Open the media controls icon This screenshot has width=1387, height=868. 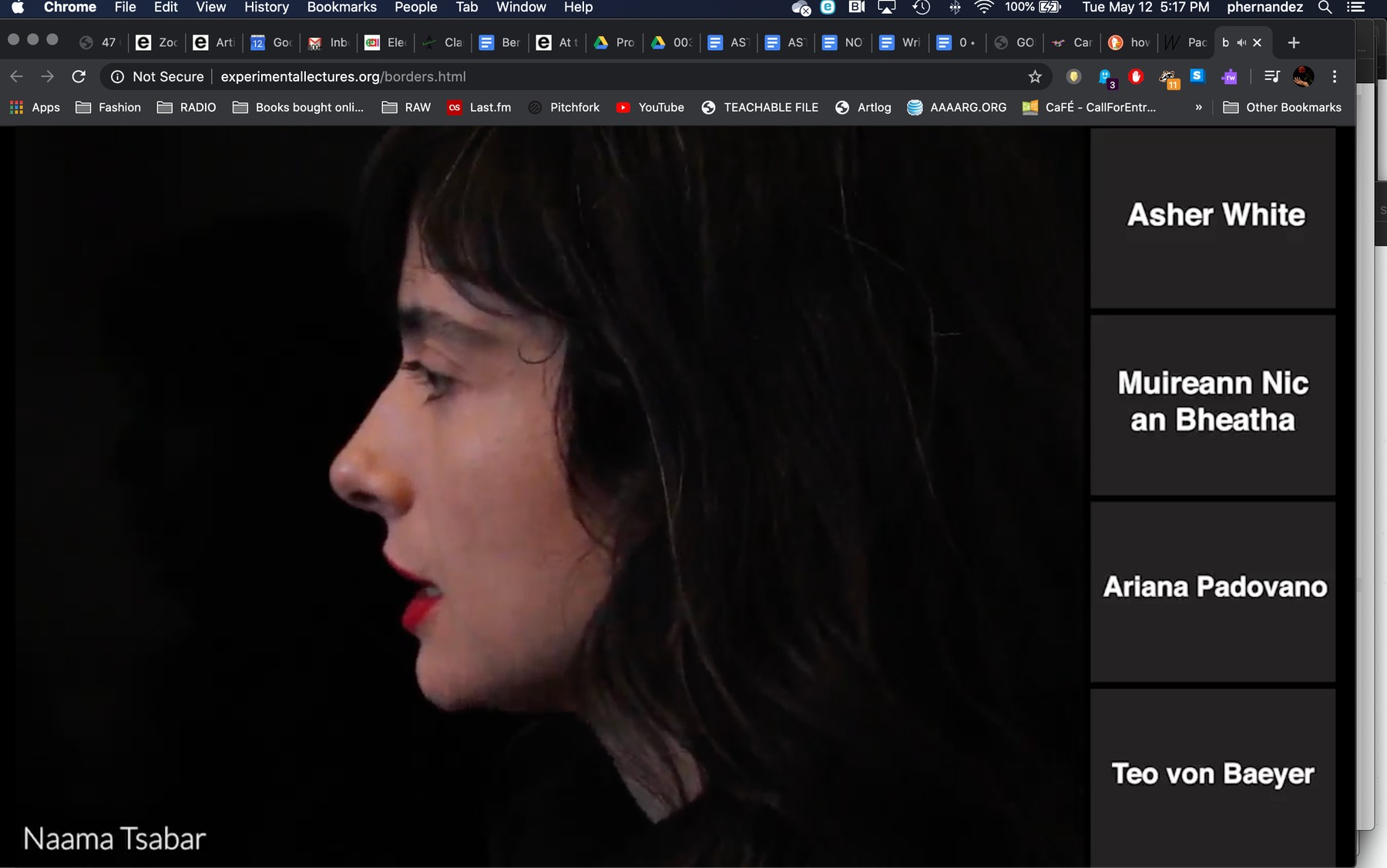[x=1272, y=76]
